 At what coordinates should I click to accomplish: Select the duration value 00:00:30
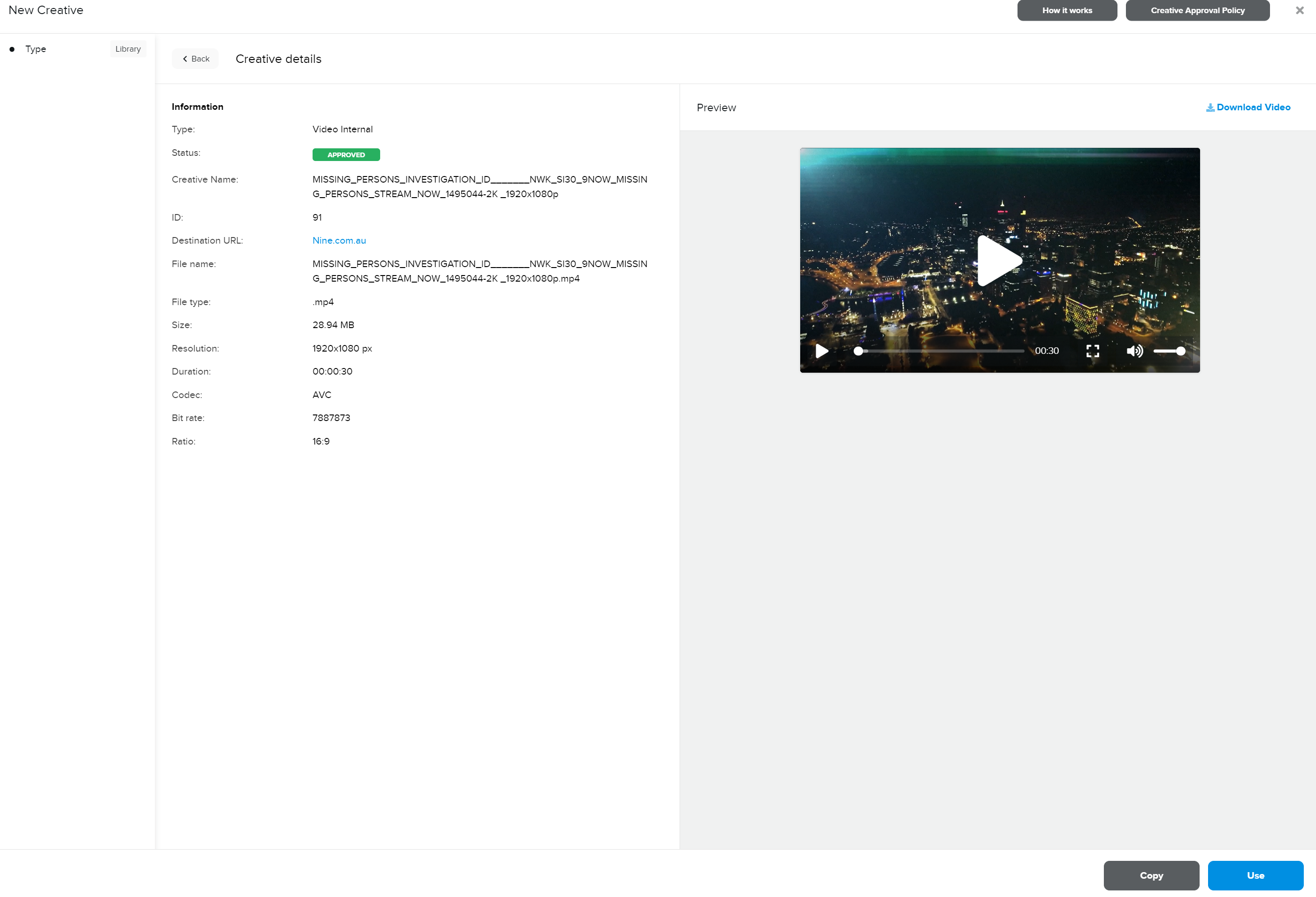(x=332, y=371)
